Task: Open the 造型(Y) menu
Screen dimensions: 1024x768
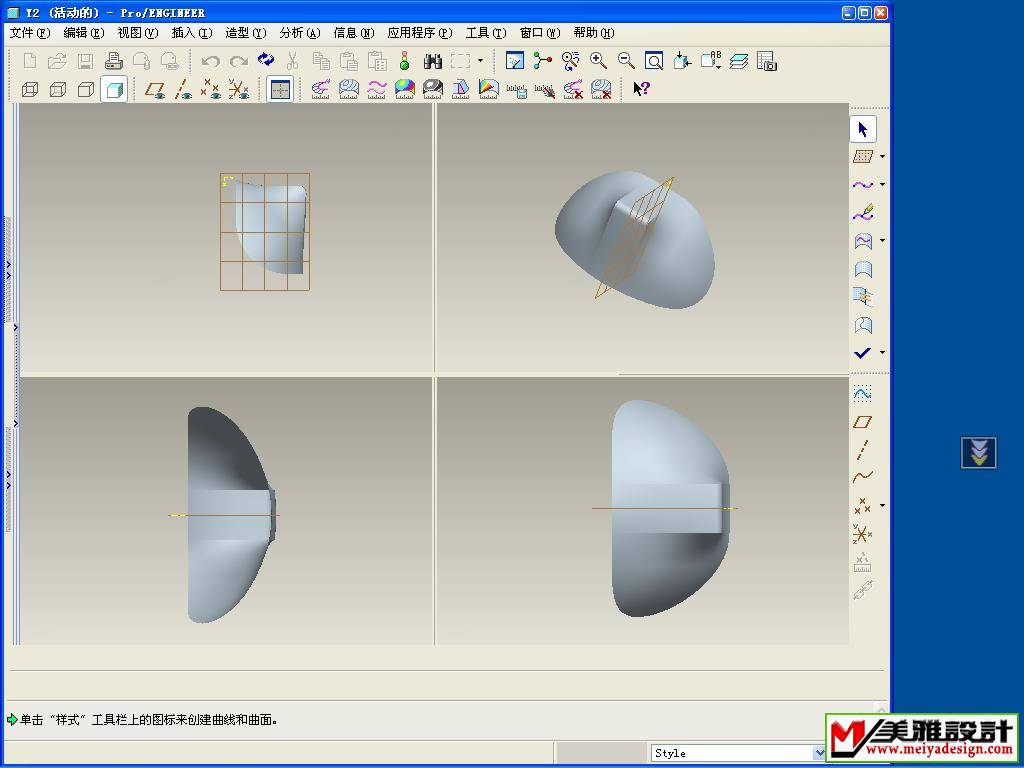Action: (x=245, y=33)
